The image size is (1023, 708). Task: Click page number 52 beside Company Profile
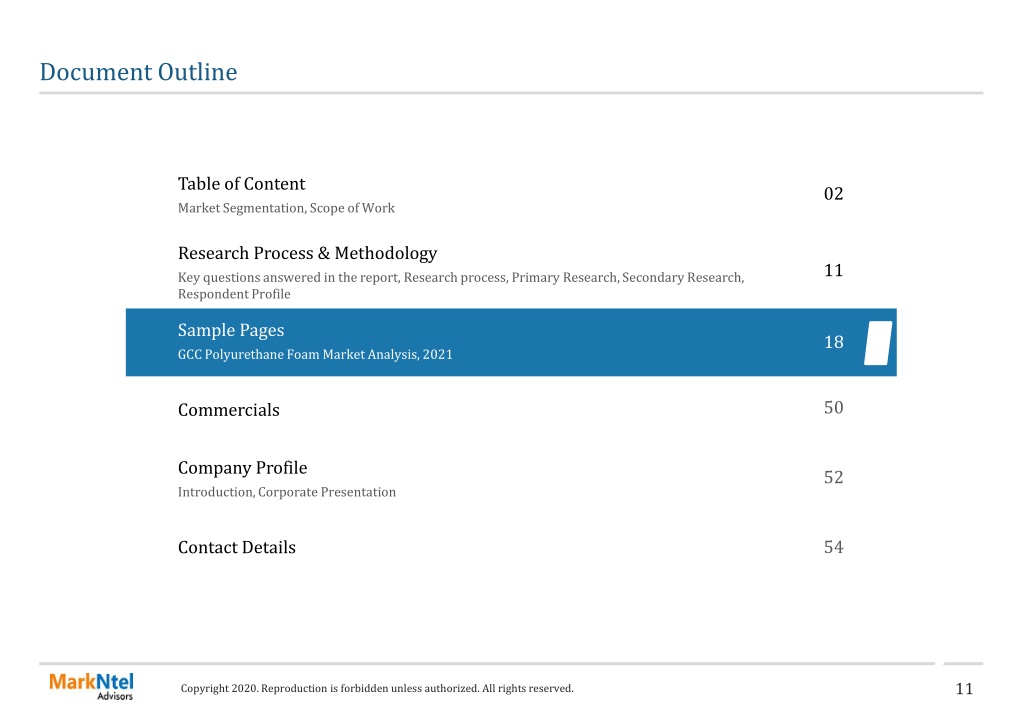point(833,477)
